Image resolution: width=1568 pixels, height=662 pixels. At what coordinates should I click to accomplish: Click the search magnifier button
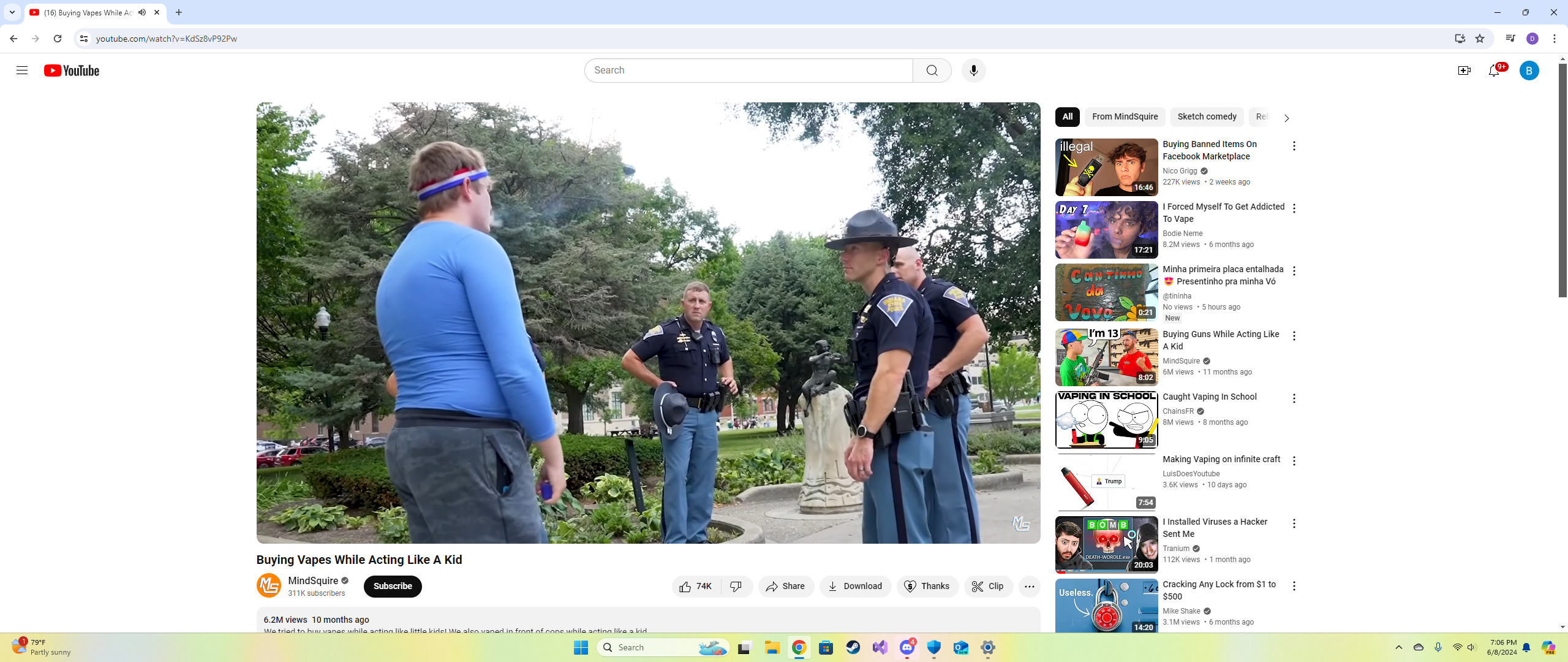coord(932,70)
